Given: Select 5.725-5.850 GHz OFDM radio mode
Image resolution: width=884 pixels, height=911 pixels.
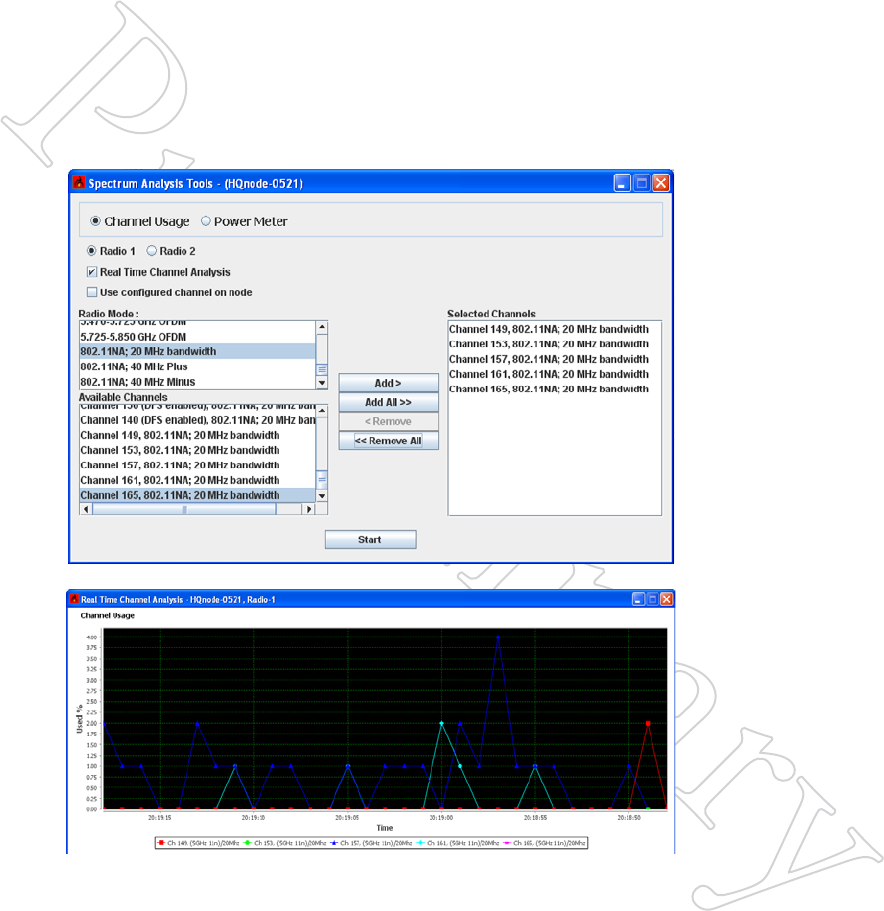Looking at the screenshot, I should 197,337.
